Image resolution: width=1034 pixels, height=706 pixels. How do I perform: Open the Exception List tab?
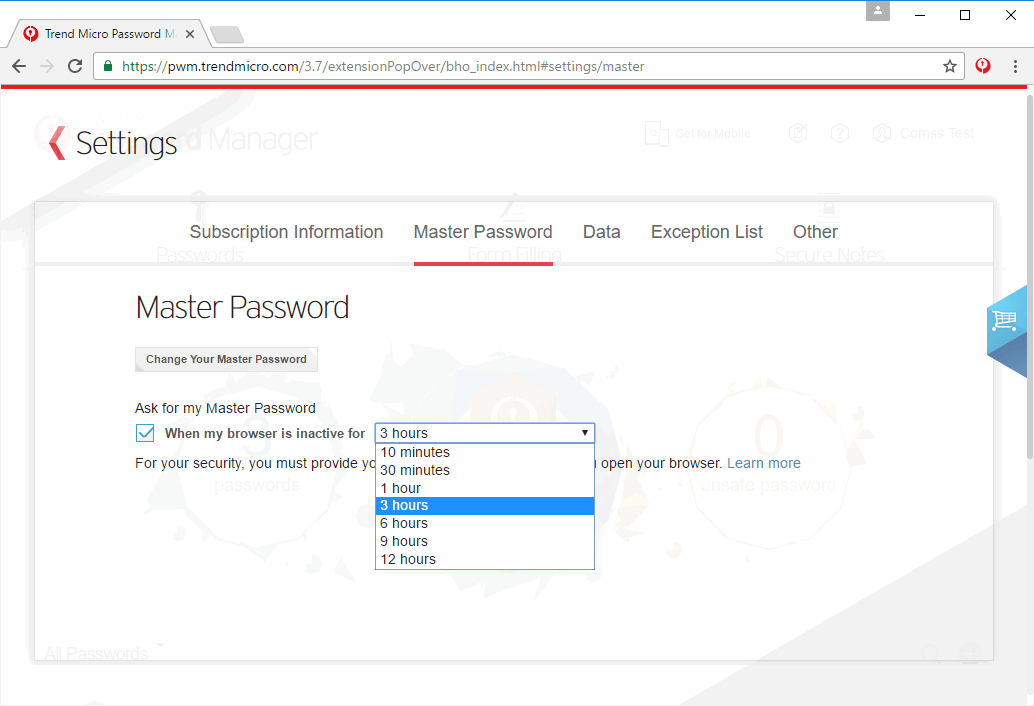coord(706,232)
